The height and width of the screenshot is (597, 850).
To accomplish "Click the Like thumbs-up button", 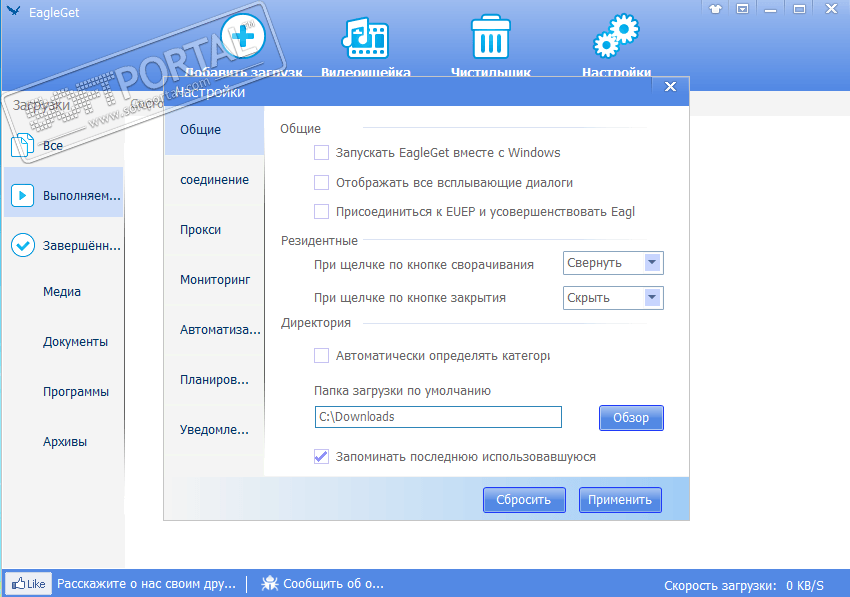I will pos(29,583).
